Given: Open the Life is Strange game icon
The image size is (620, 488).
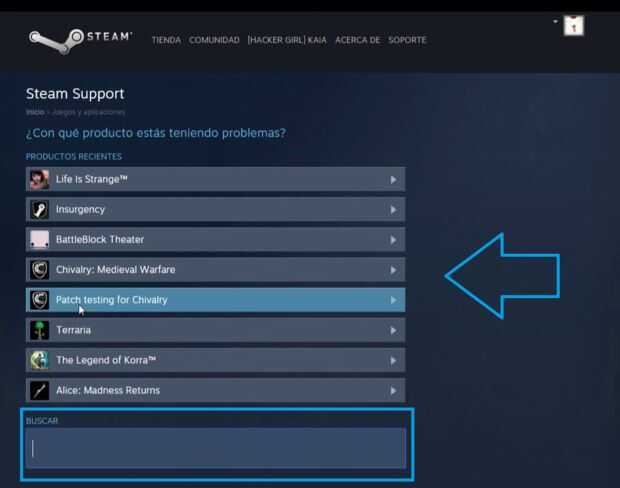Looking at the screenshot, I should click(40, 179).
